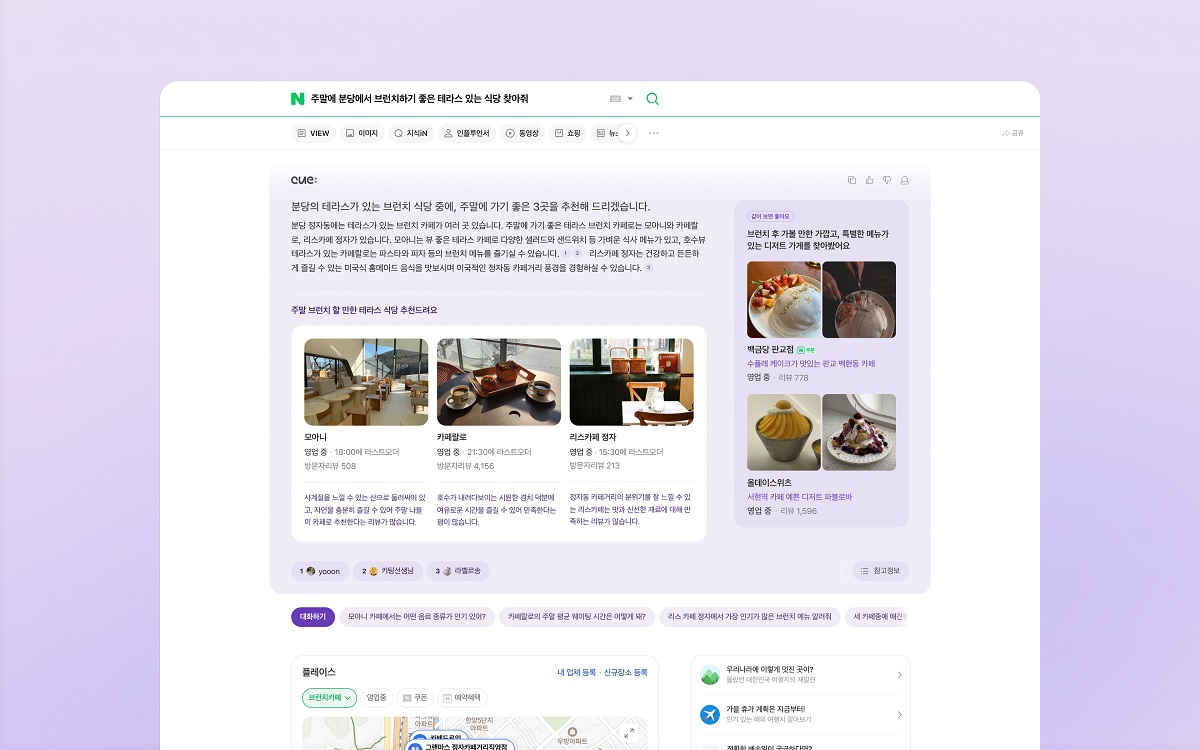This screenshot has width=1200, height=750.
Task: Open the 백금당 판교점 place name
Action: pyautogui.click(x=770, y=350)
